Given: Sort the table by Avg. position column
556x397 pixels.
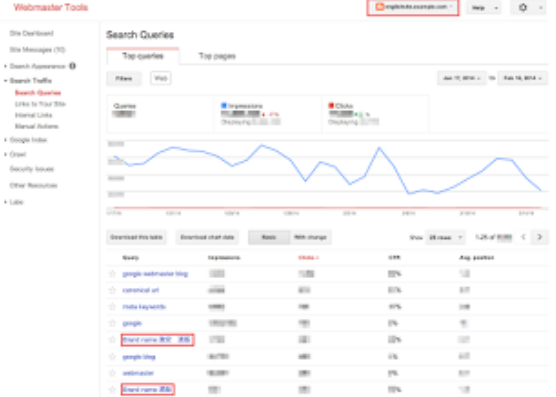Looking at the screenshot, I should pyautogui.click(x=476, y=257).
